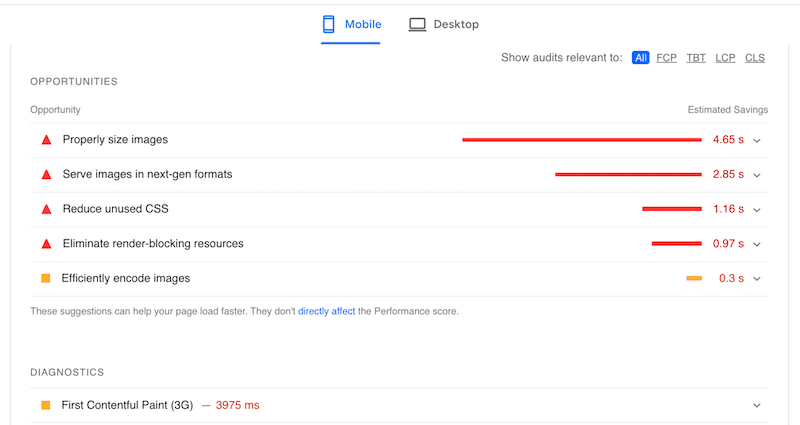Switch to the Mobile tab
The image size is (800, 425).
(x=351, y=24)
